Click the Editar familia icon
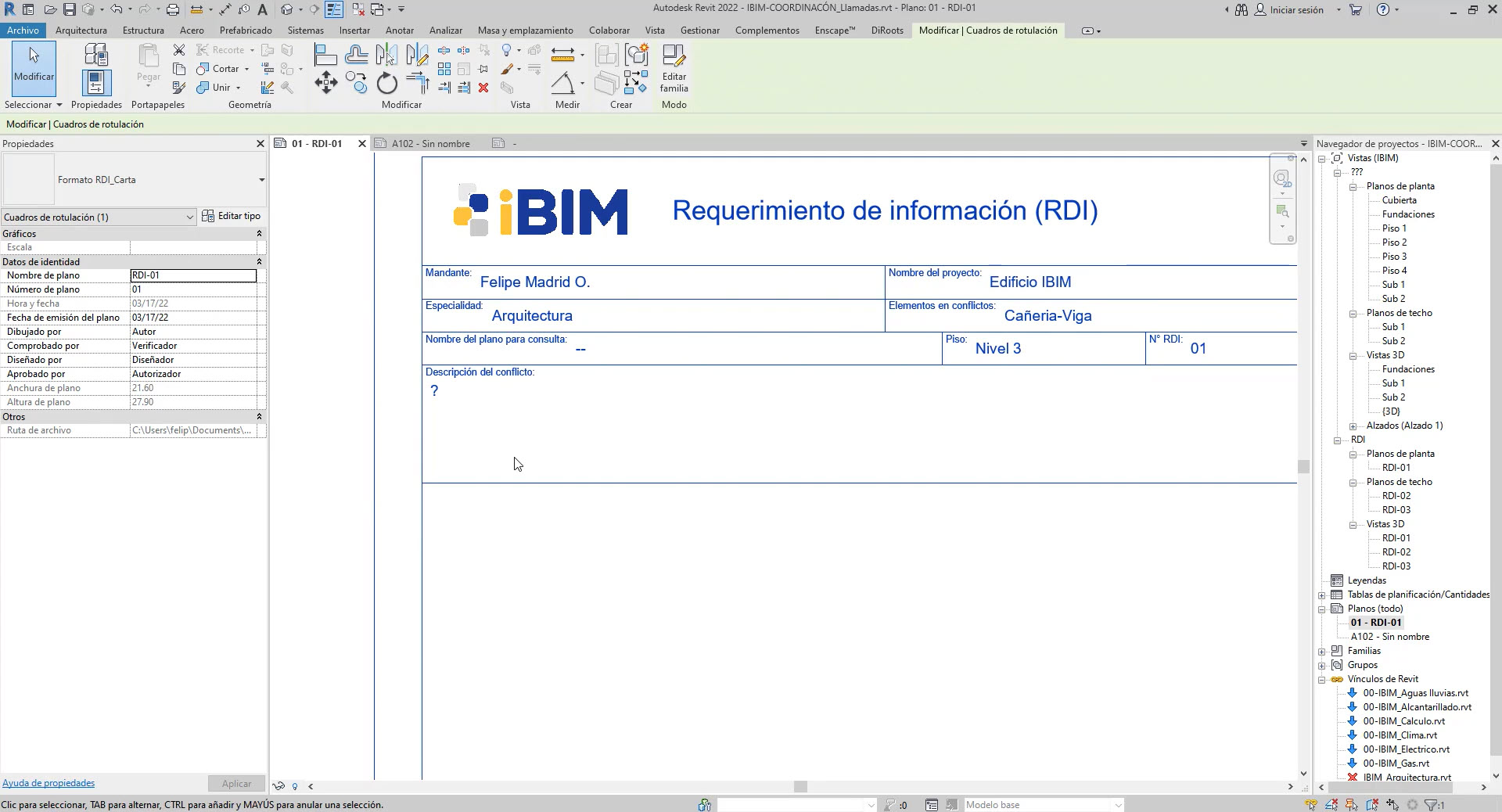Viewport: 1502px width, 812px height. pos(673,66)
